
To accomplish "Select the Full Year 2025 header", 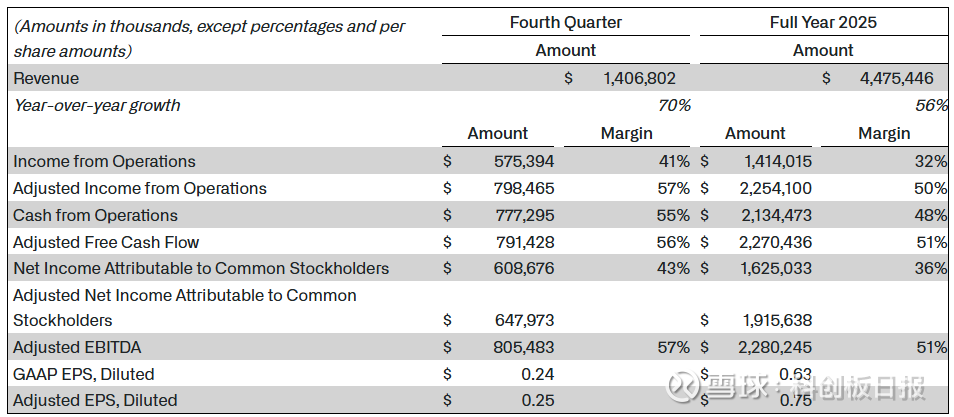I will 823,22.
